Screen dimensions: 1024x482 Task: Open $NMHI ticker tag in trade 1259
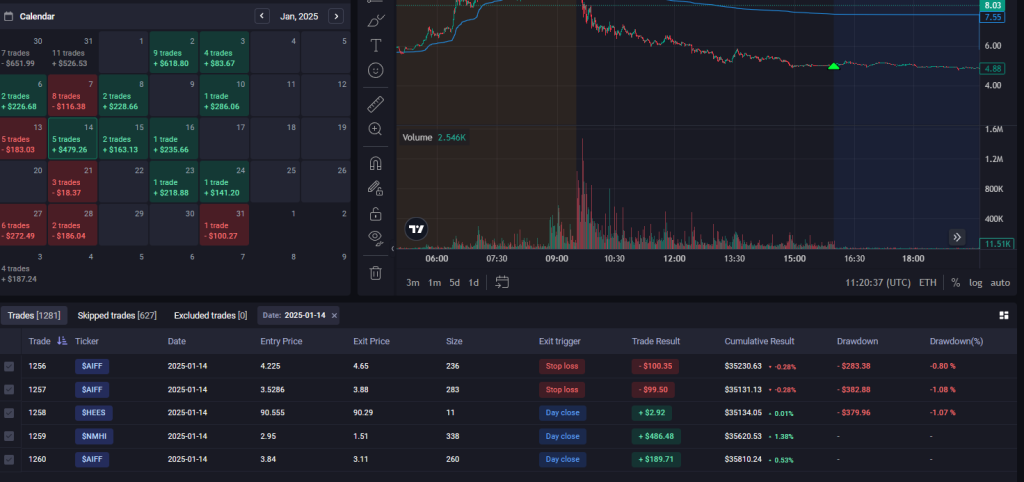94,436
